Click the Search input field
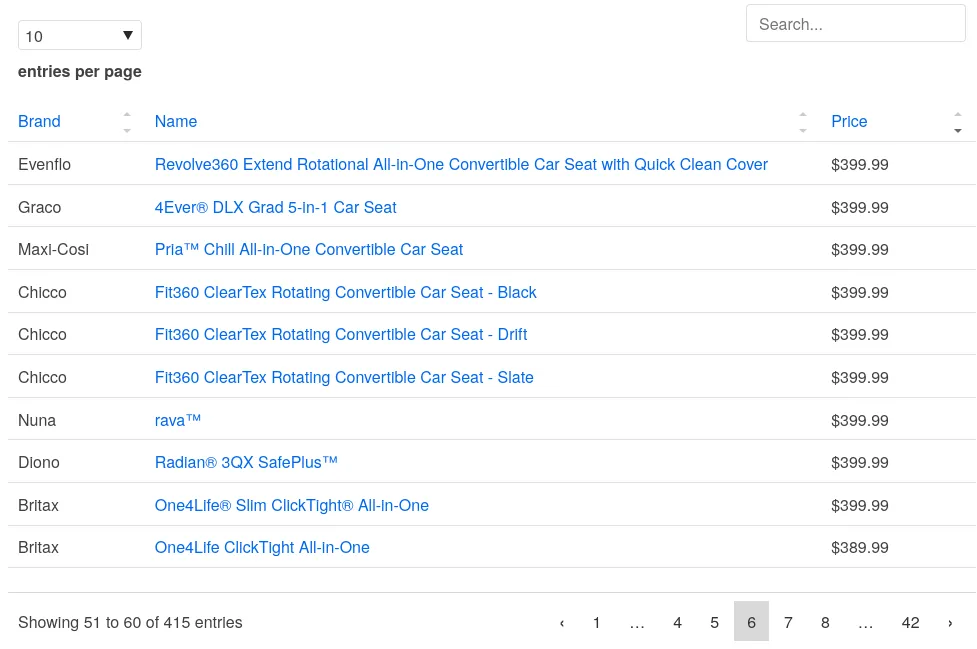 [x=855, y=24]
